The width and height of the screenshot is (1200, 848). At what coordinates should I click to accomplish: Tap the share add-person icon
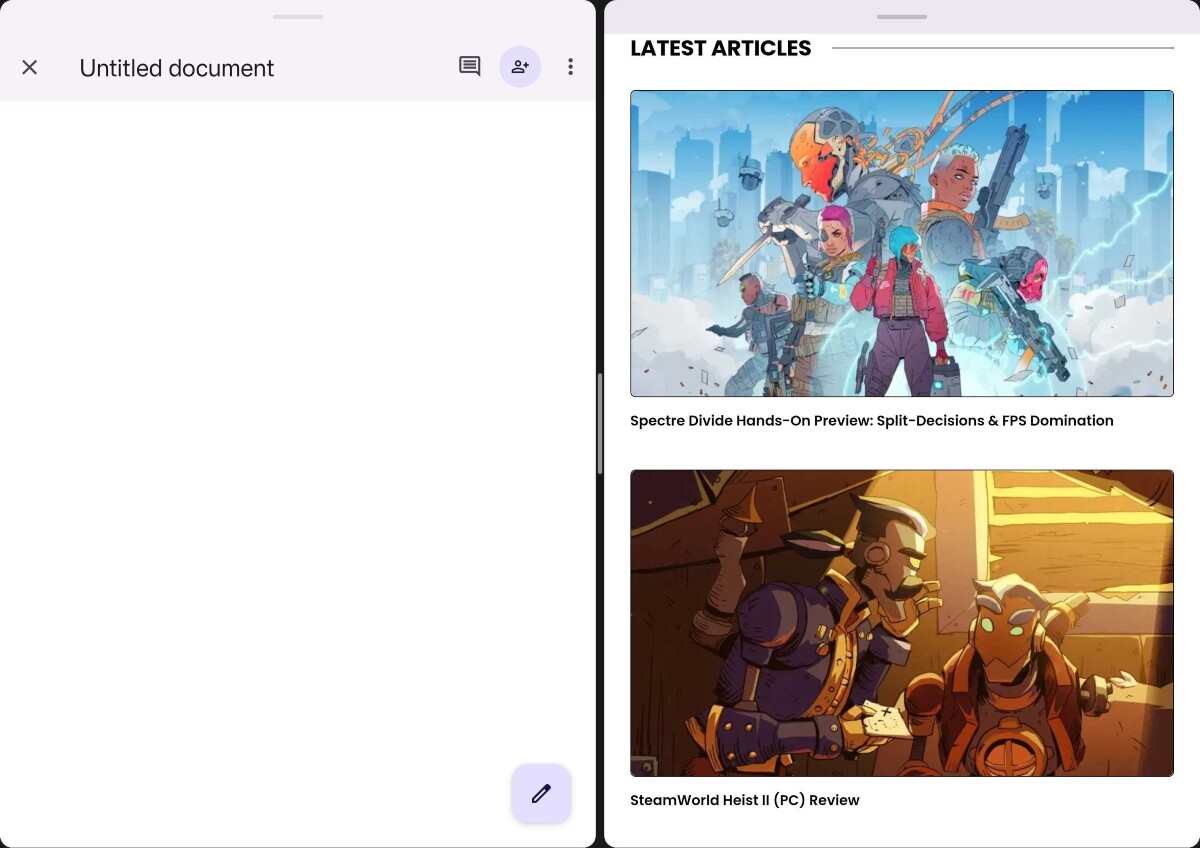[520, 67]
